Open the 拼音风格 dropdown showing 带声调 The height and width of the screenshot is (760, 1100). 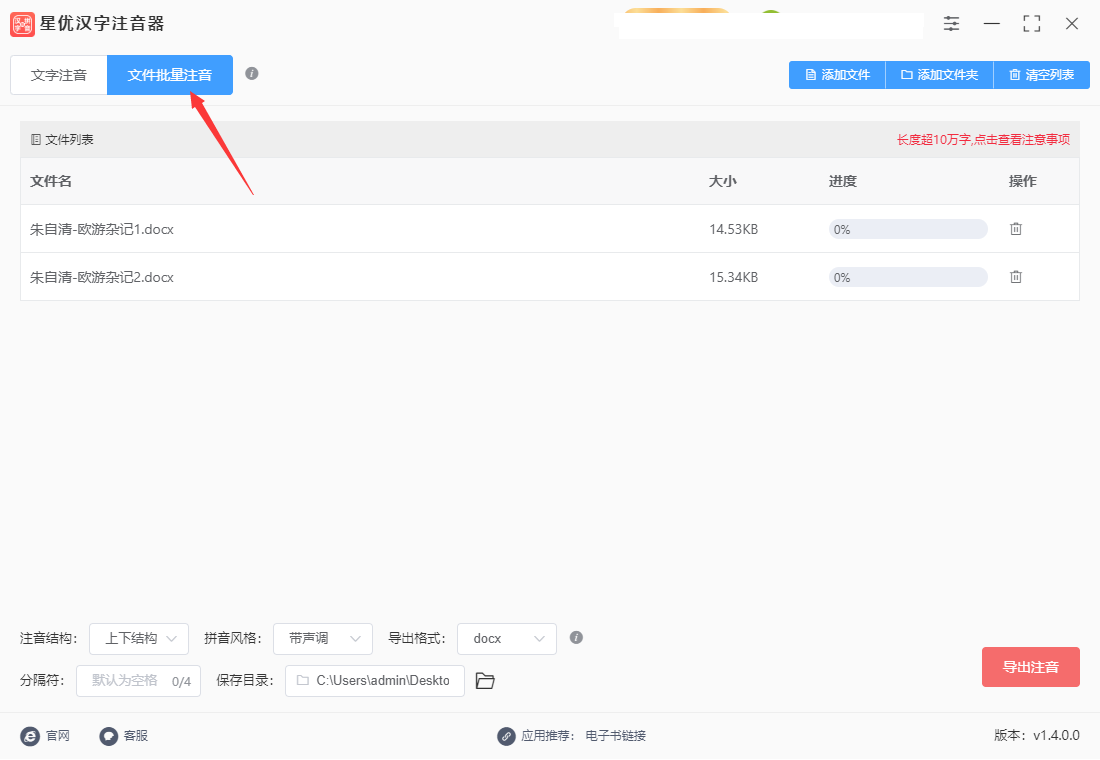(x=323, y=639)
